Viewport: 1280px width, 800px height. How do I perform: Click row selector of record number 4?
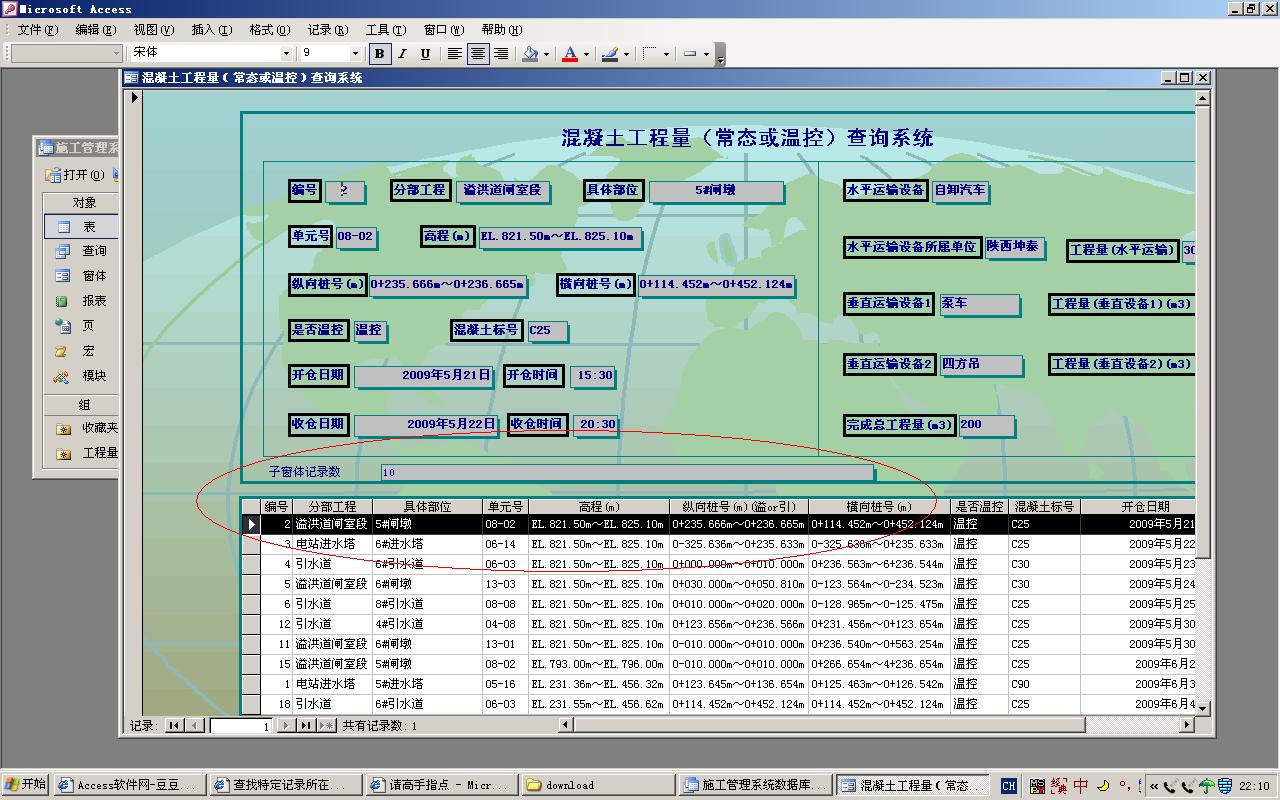(x=251, y=564)
